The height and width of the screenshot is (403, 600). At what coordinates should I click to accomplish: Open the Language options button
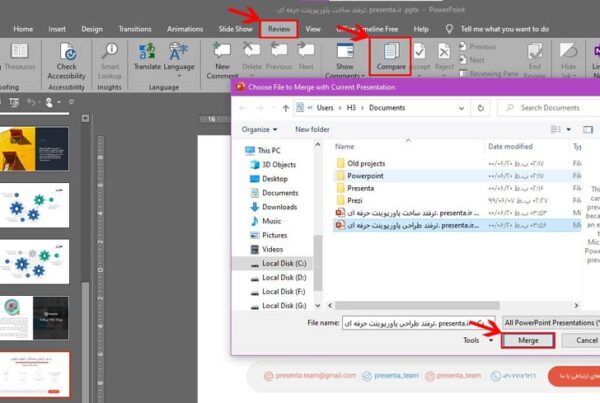point(179,58)
